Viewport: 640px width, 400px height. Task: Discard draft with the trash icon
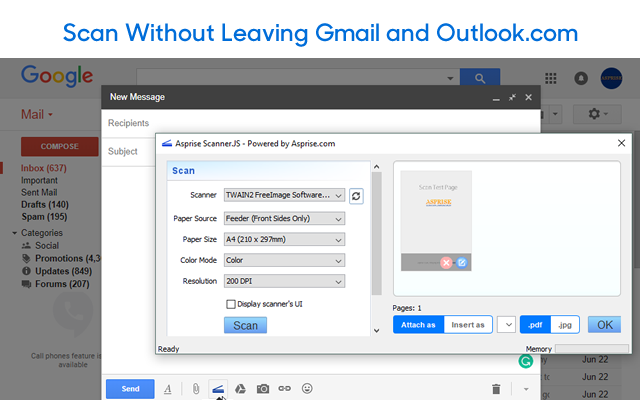[x=496, y=389]
